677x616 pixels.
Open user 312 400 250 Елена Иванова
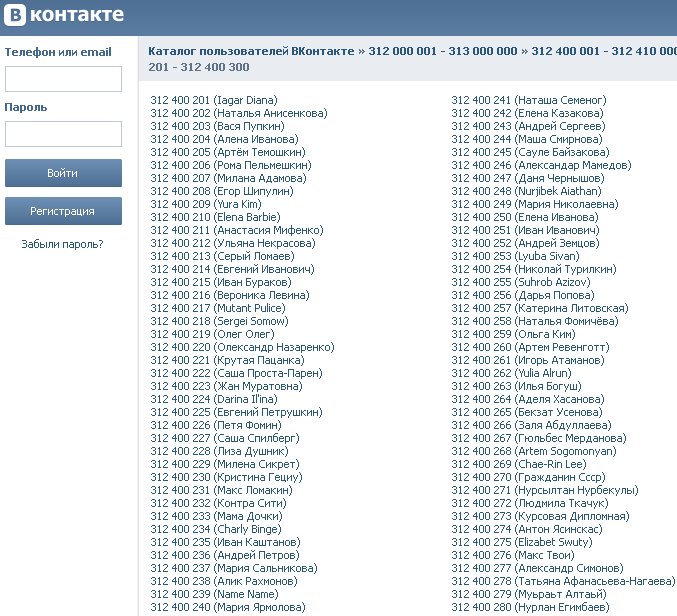[x=525, y=217]
